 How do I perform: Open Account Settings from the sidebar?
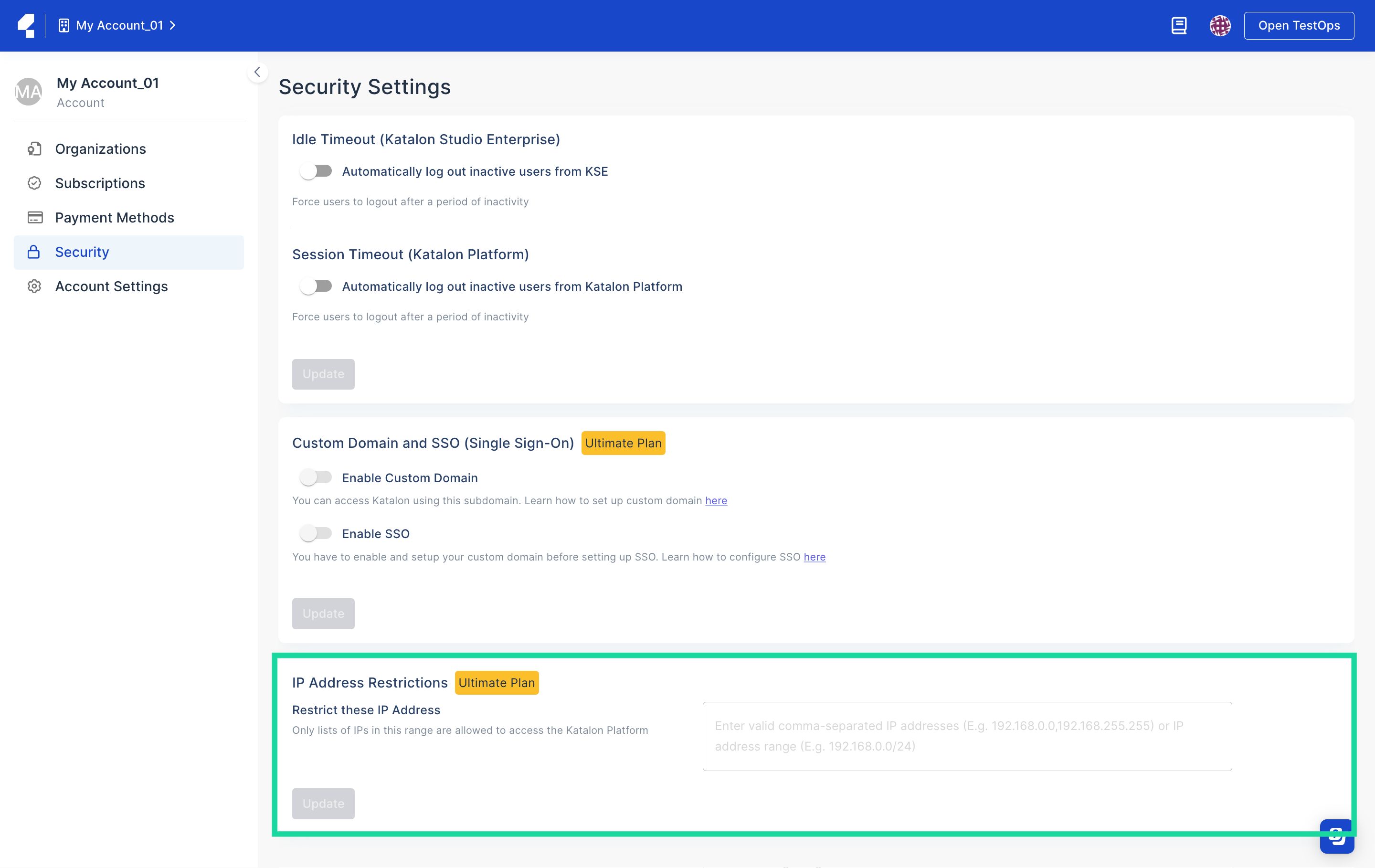coord(111,286)
